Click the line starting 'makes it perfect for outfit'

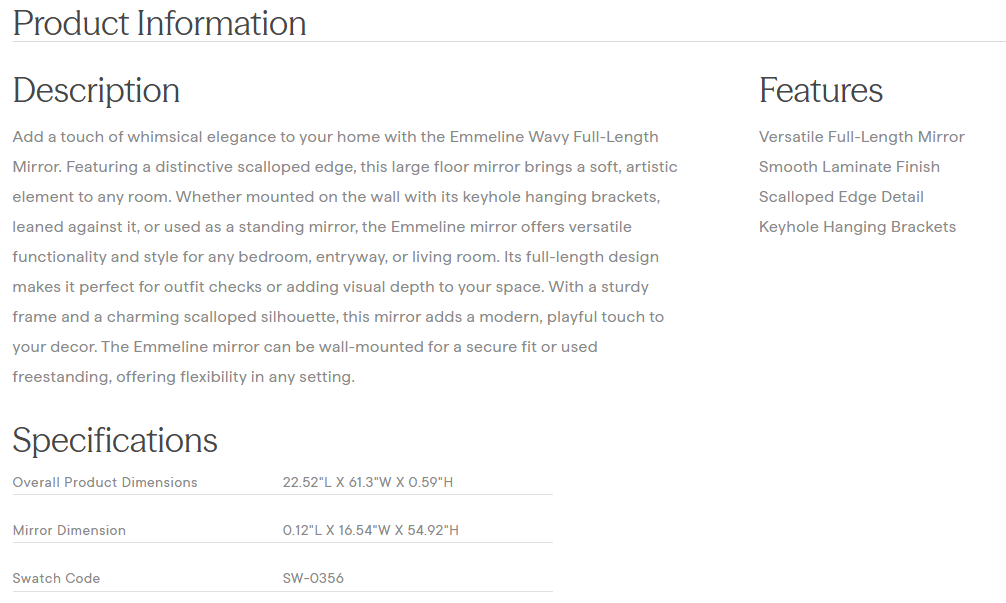pyautogui.click(x=330, y=287)
